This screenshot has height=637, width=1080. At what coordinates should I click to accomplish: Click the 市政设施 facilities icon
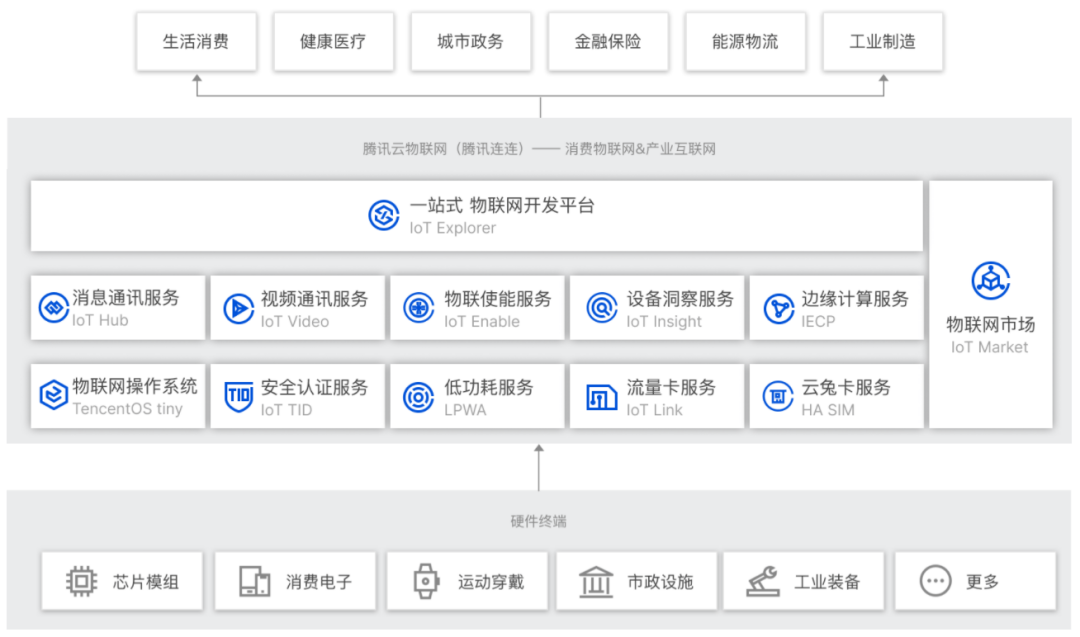(595, 581)
